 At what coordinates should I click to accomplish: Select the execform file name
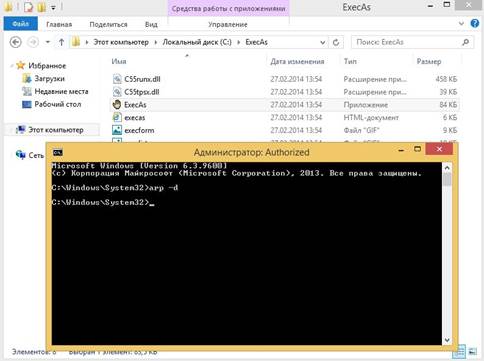click(139, 130)
